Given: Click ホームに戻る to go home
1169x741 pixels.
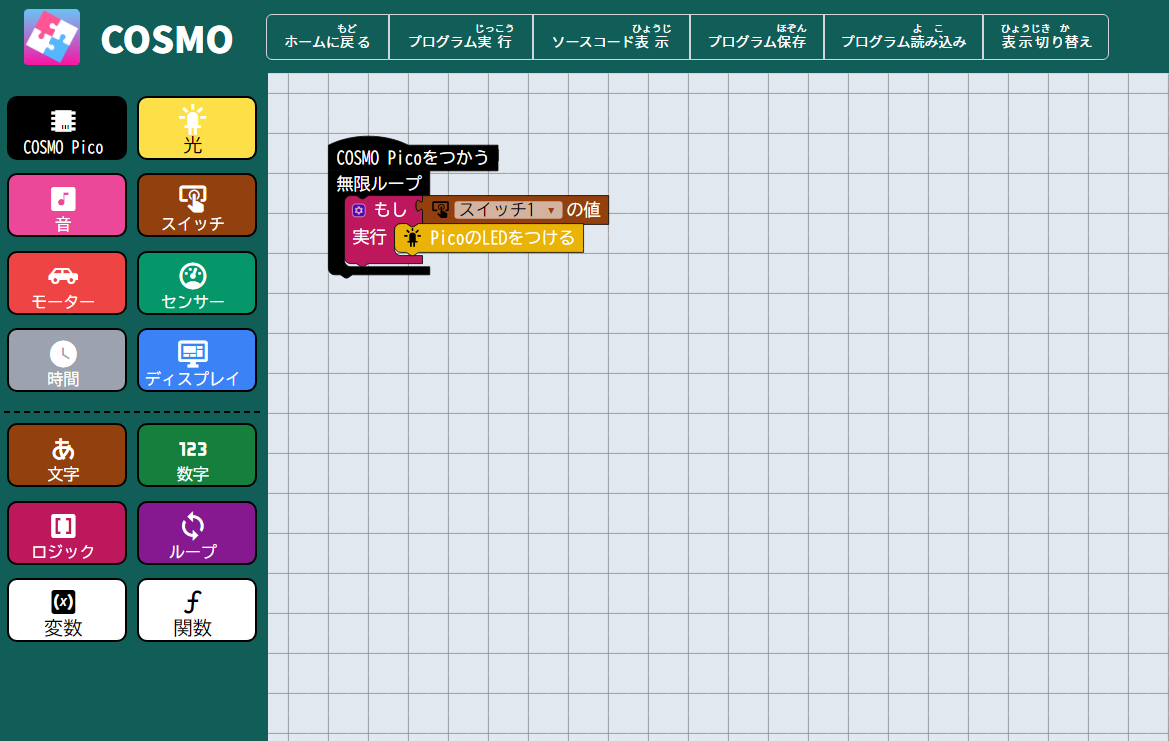Looking at the screenshot, I should coord(327,37).
